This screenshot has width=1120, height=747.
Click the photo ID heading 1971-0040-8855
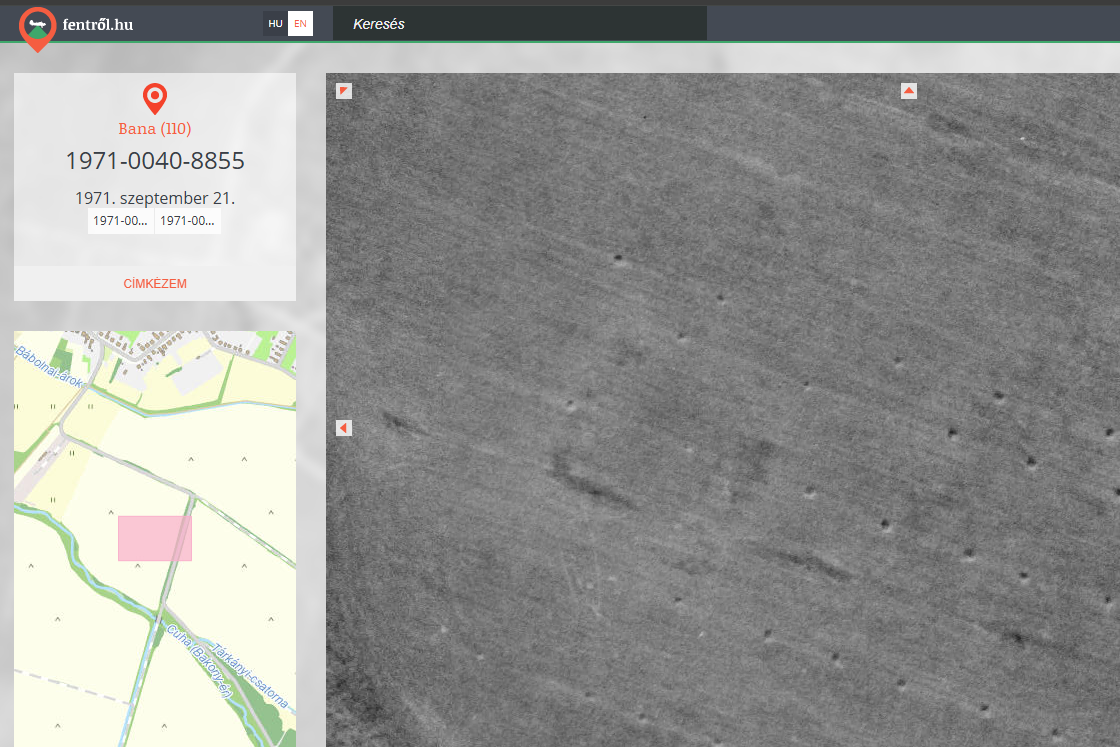pyautogui.click(x=155, y=161)
